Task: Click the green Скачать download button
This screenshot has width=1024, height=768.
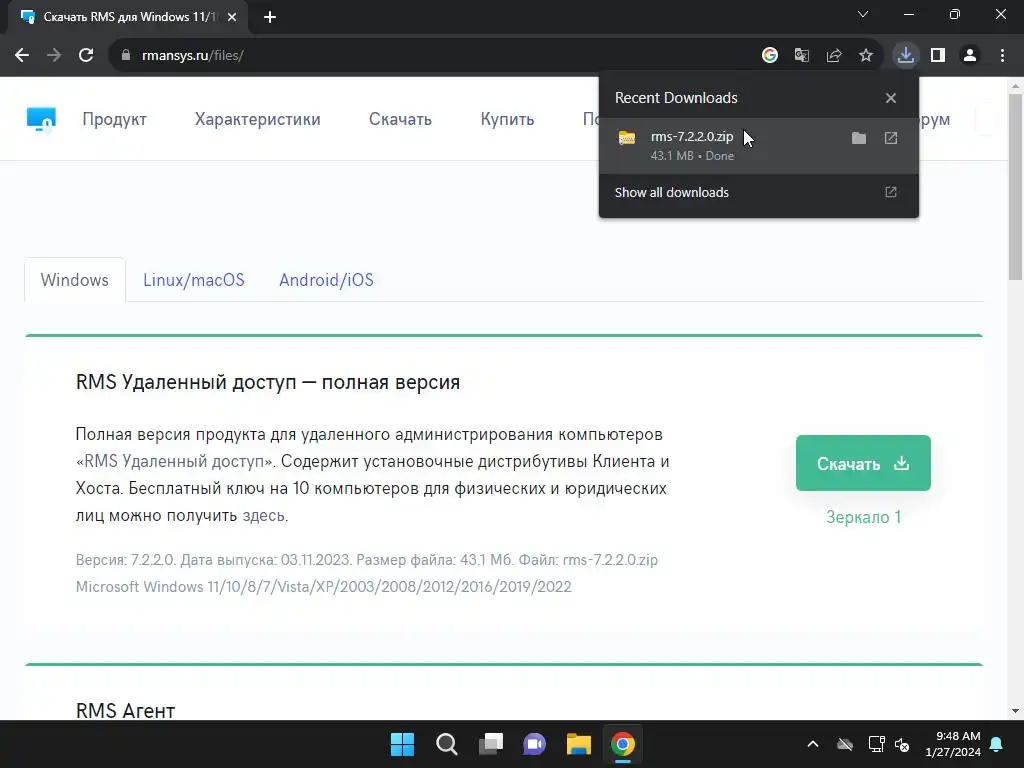Action: coord(863,463)
